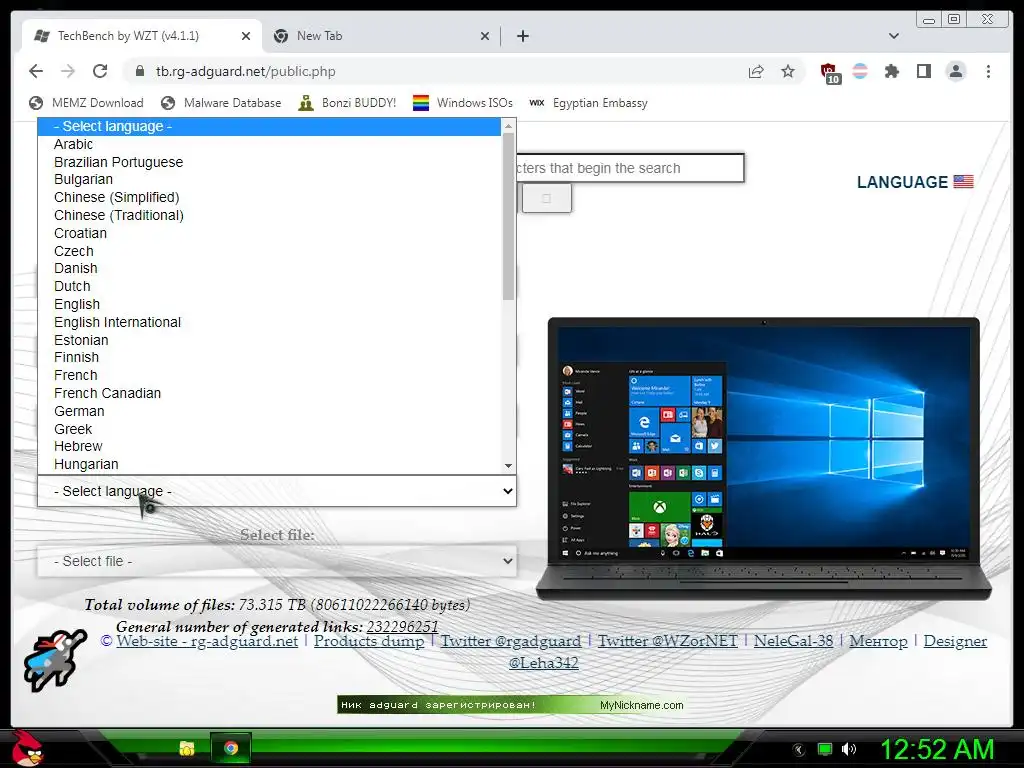Click the language list scrollbar thumb
Screen dimensions: 1024x768
508,217
